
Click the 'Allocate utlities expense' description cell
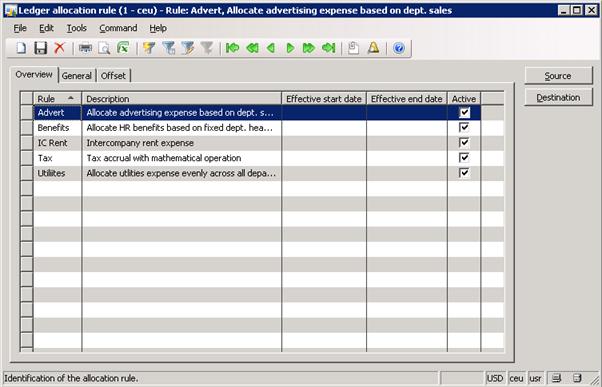(182, 173)
